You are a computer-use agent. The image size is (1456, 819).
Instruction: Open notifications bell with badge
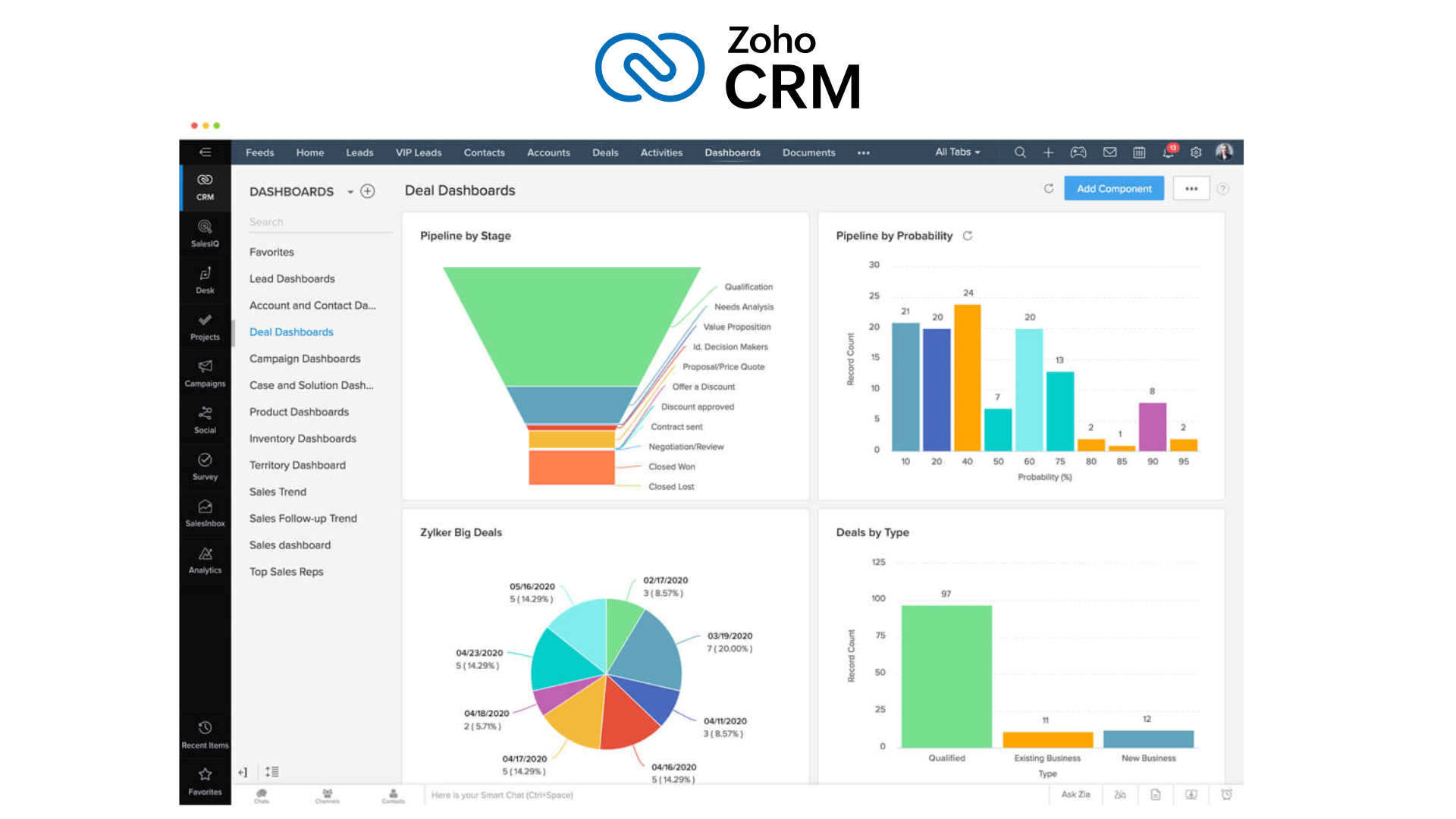(1169, 152)
